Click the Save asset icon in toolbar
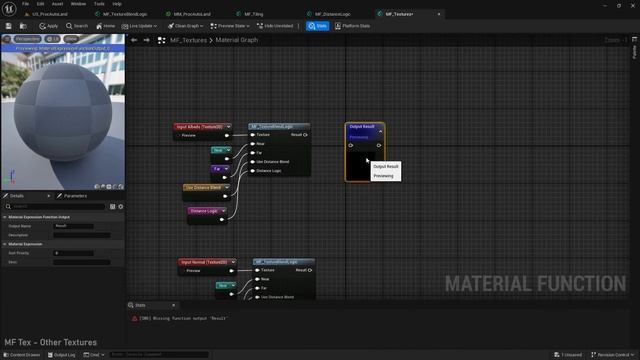This screenshot has height=360, width=640. click(9, 26)
